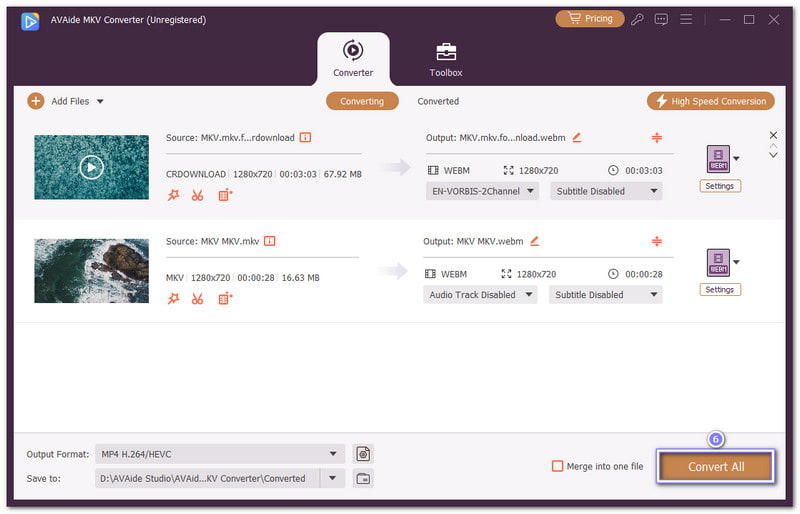Select the Converting tab
800x514 pixels.
[362, 101]
